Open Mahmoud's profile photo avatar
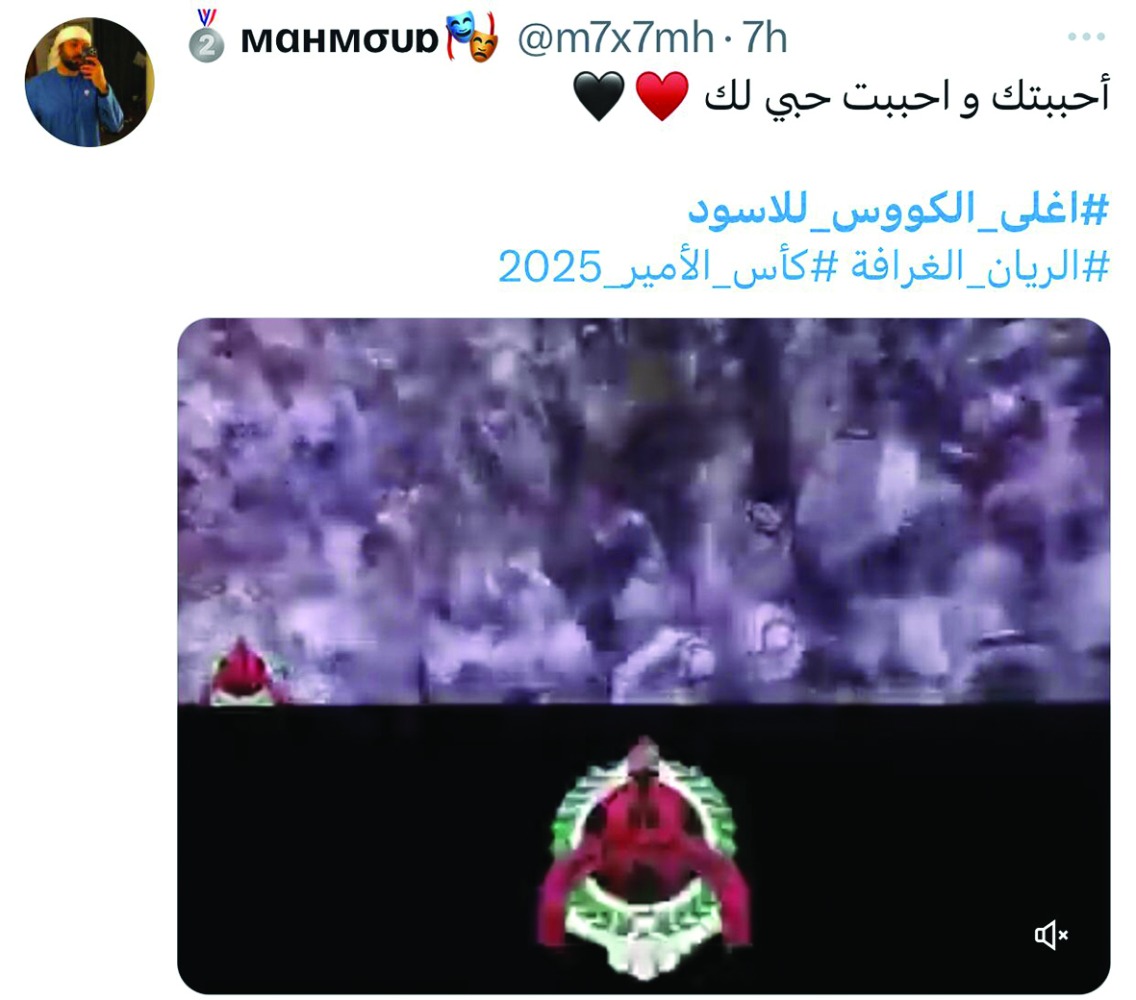The image size is (1136, 1000). click(x=89, y=82)
